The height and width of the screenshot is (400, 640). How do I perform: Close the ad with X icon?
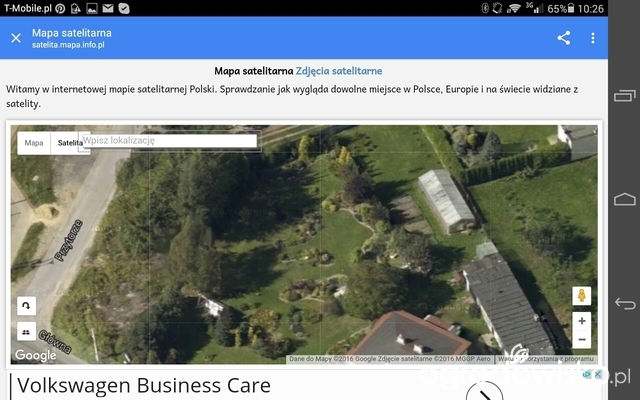tap(598, 374)
